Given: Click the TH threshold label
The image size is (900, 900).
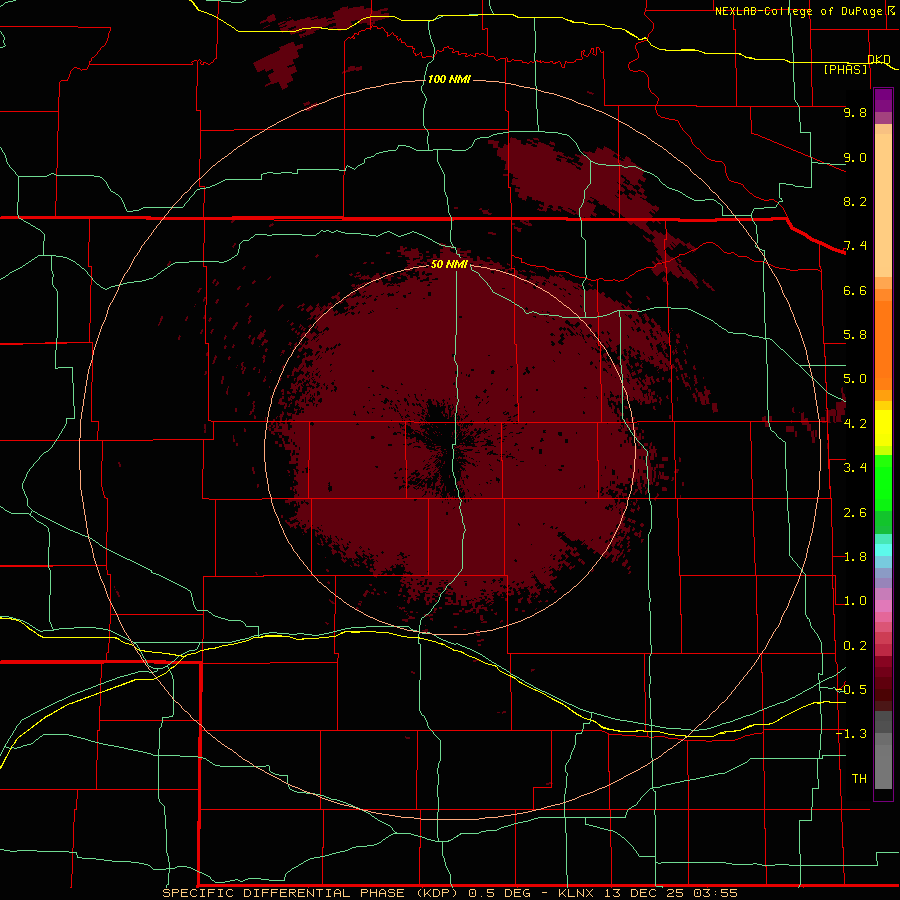Looking at the screenshot, I should click(859, 779).
